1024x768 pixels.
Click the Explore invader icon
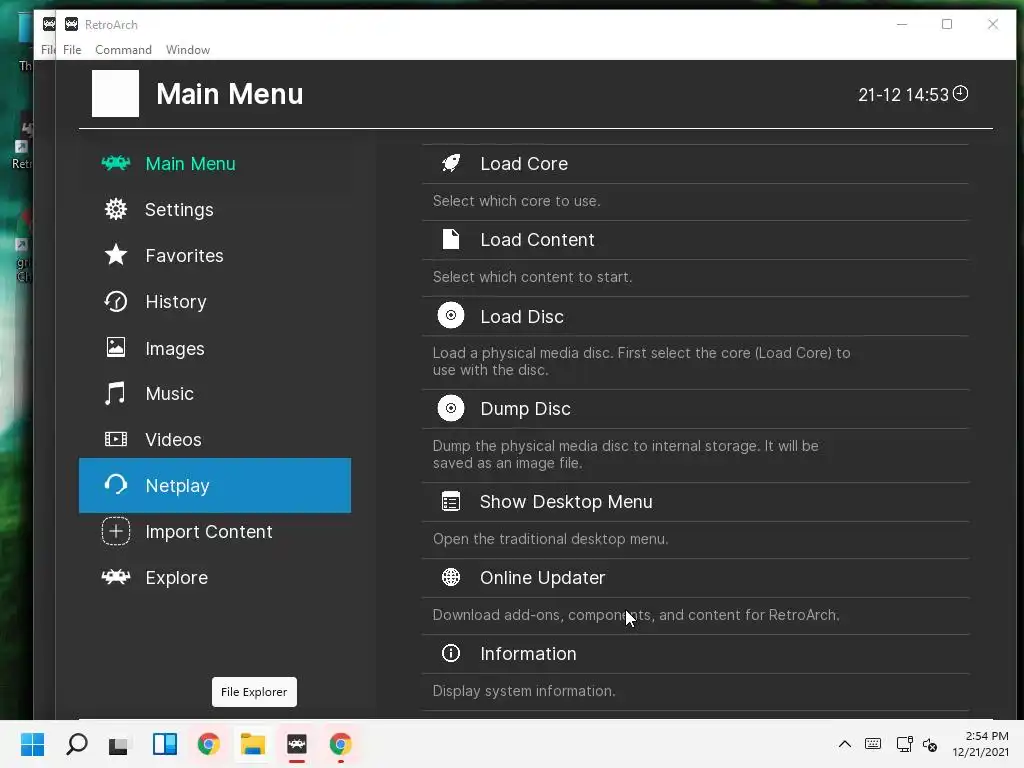pyautogui.click(x=116, y=577)
